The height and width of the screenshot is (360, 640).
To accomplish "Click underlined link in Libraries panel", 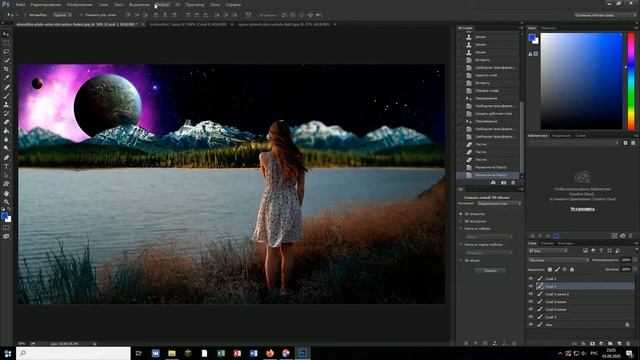I will pos(582,209).
